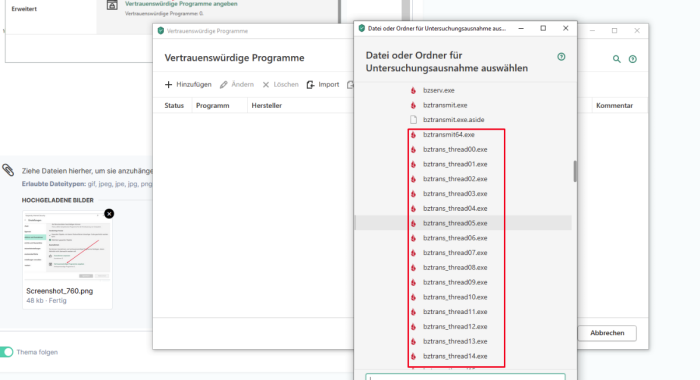Click the file list vertical scrollbar thumb
This screenshot has height=380, width=700.
coord(575,171)
